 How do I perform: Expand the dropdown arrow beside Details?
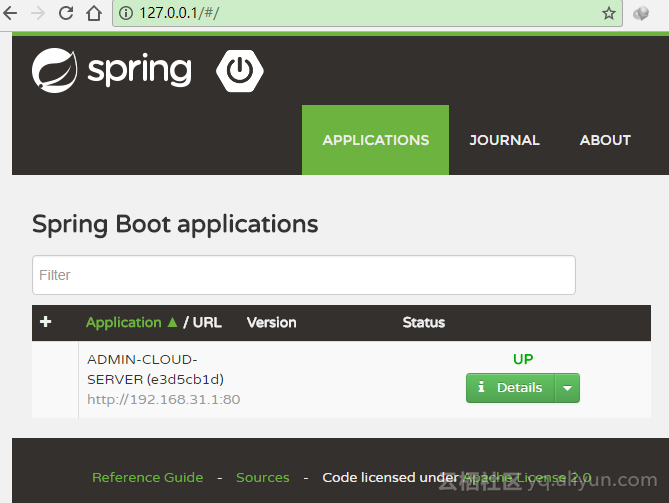pos(567,388)
